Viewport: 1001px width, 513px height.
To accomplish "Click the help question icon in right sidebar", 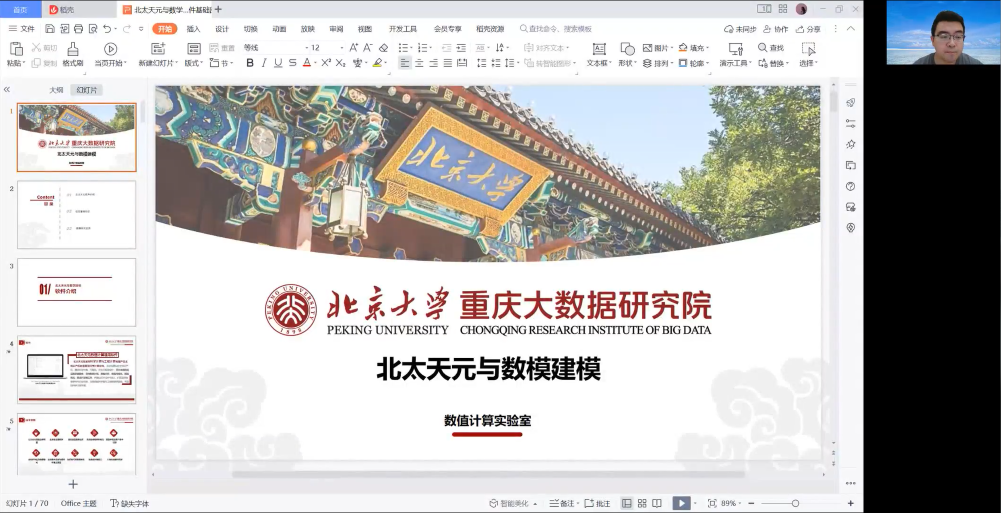I will 850,186.
